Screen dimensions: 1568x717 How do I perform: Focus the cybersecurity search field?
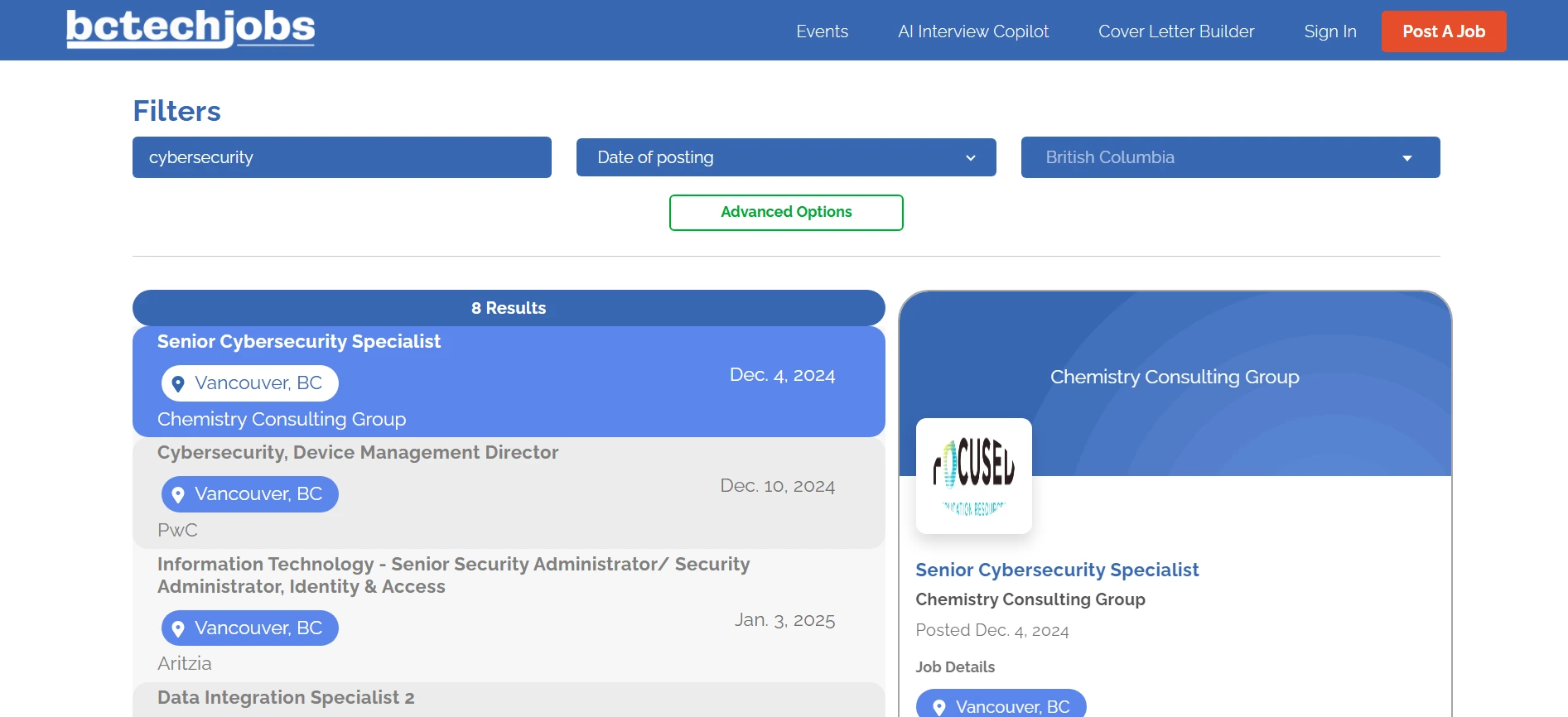click(x=342, y=157)
